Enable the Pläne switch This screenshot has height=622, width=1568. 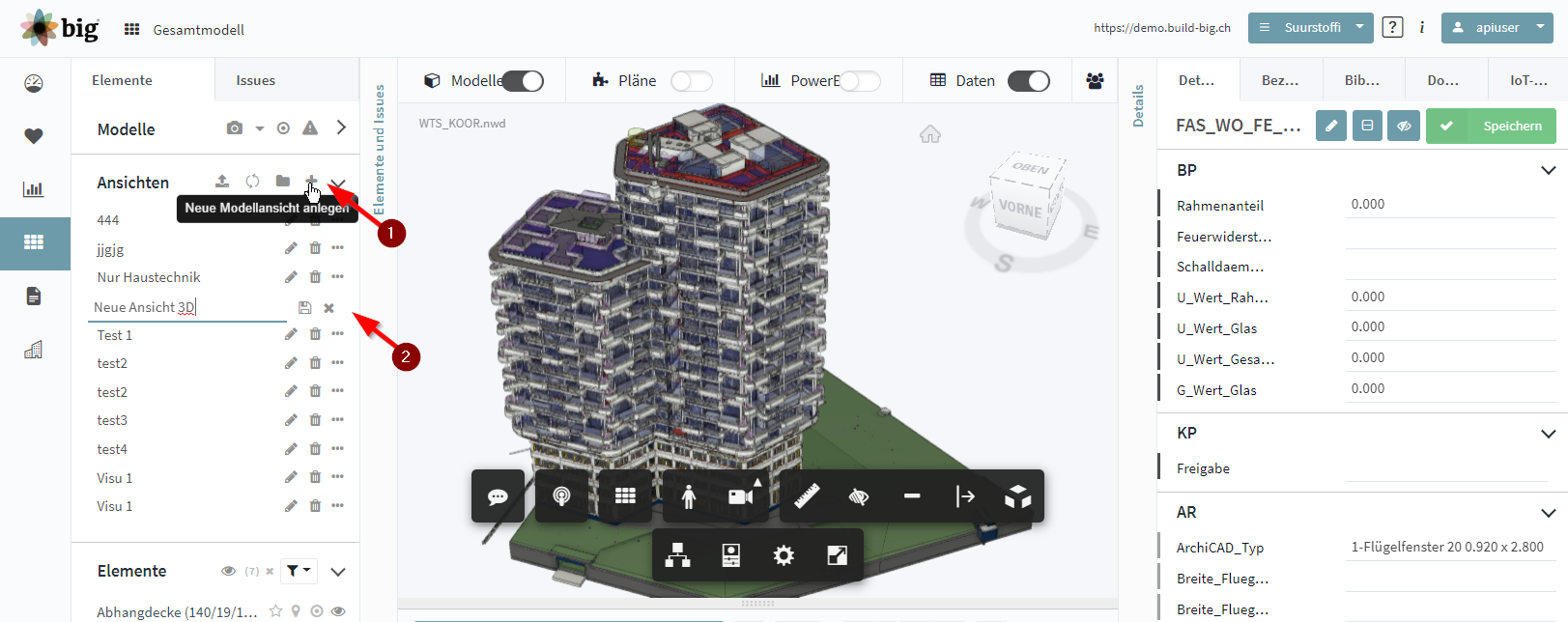pyautogui.click(x=692, y=81)
